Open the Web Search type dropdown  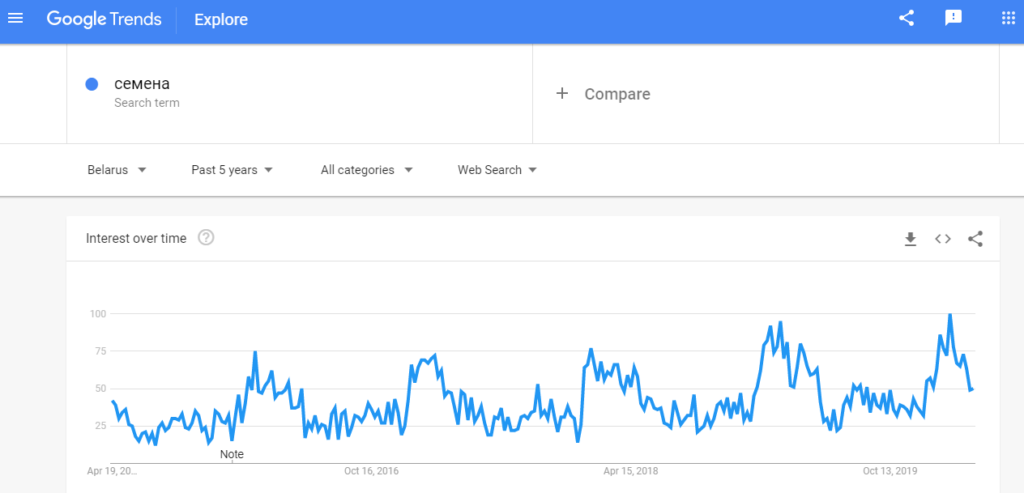498,170
